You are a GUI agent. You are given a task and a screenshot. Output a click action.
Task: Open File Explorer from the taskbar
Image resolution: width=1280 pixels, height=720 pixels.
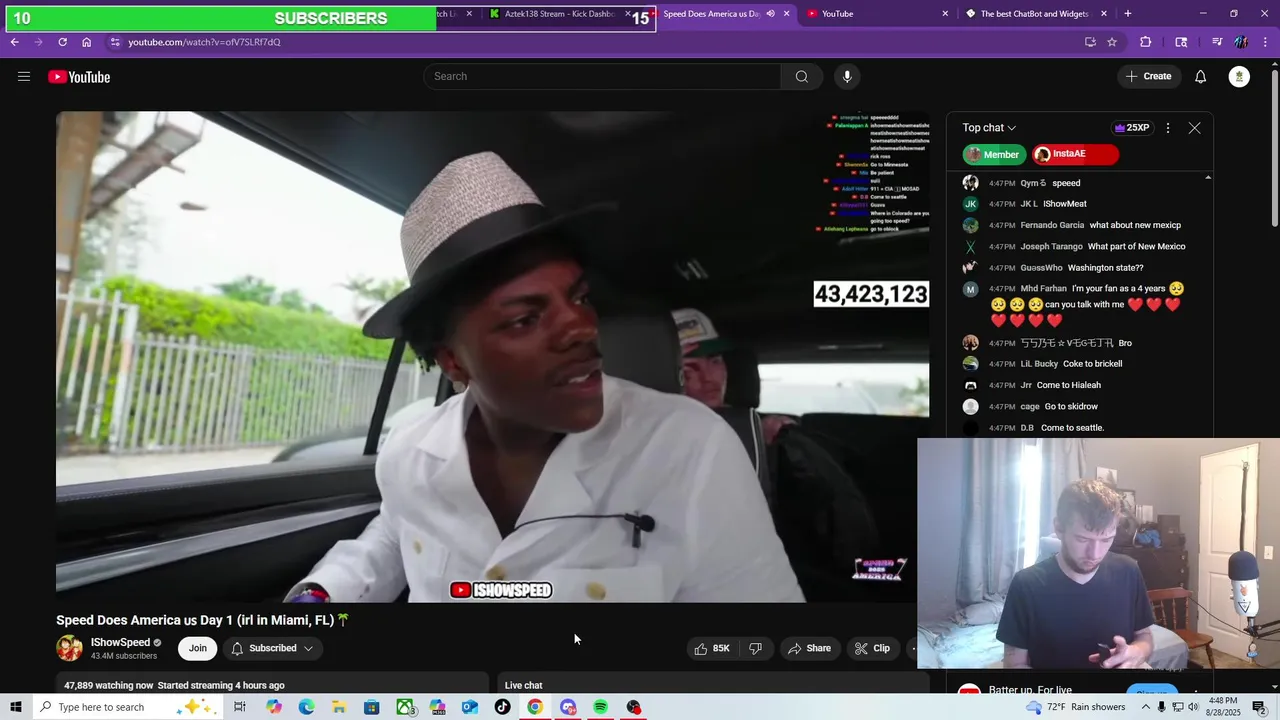tap(339, 707)
